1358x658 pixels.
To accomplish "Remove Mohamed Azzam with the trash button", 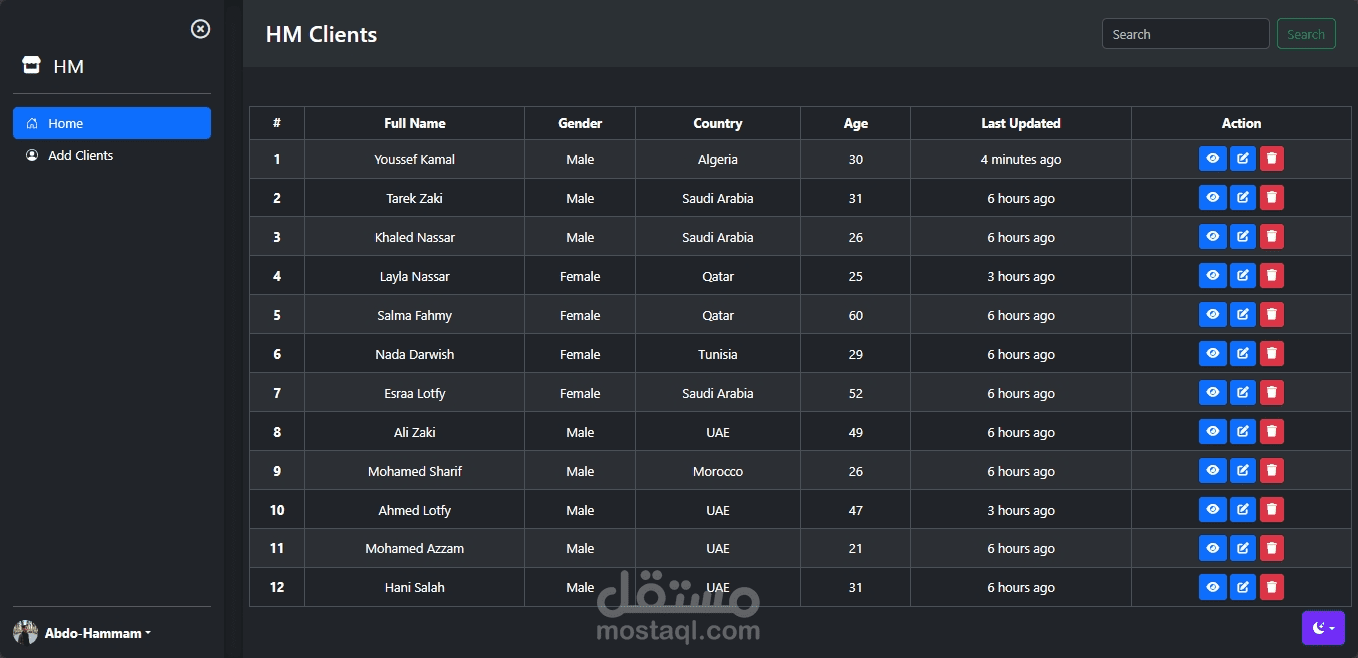I will coord(1272,548).
